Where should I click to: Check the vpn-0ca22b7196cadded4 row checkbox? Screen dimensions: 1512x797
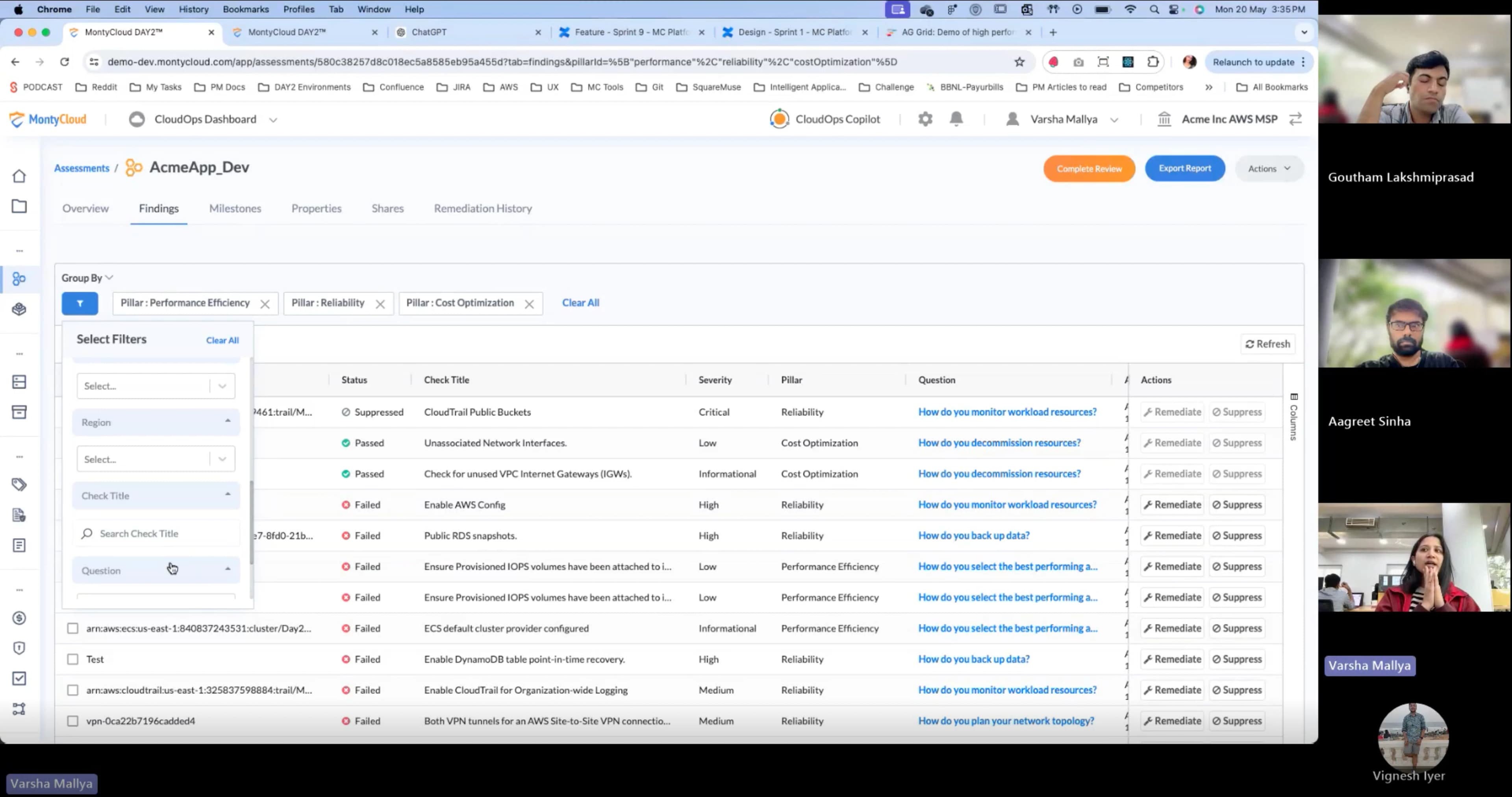tap(73, 721)
